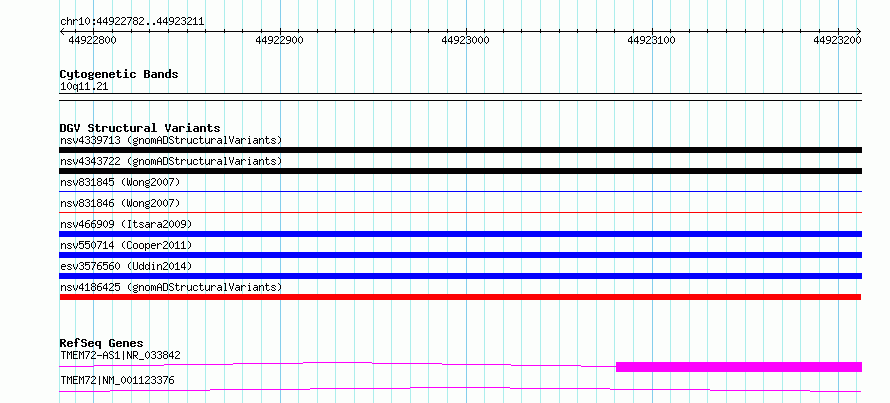Click the black bar under nsv4339713
Screen dimensions: 890x403
point(460,150)
